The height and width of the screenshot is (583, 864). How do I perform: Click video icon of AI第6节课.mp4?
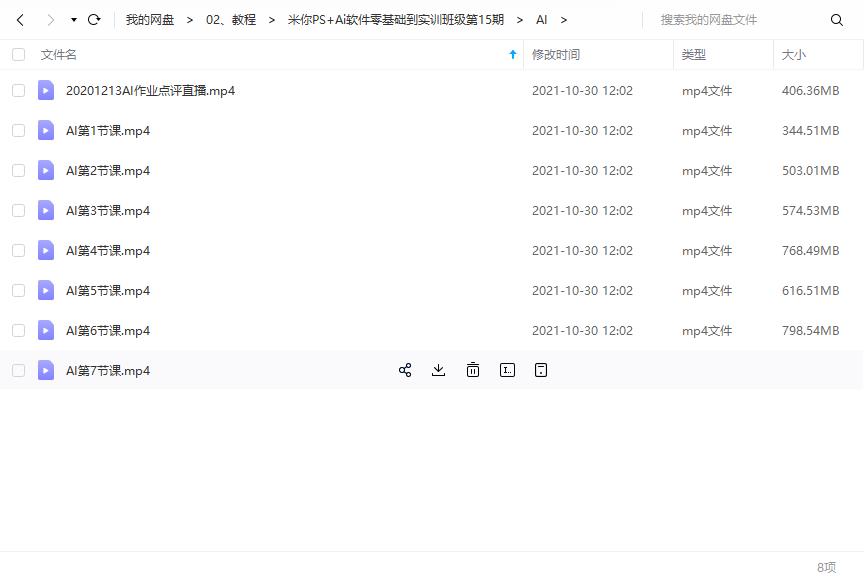click(46, 330)
